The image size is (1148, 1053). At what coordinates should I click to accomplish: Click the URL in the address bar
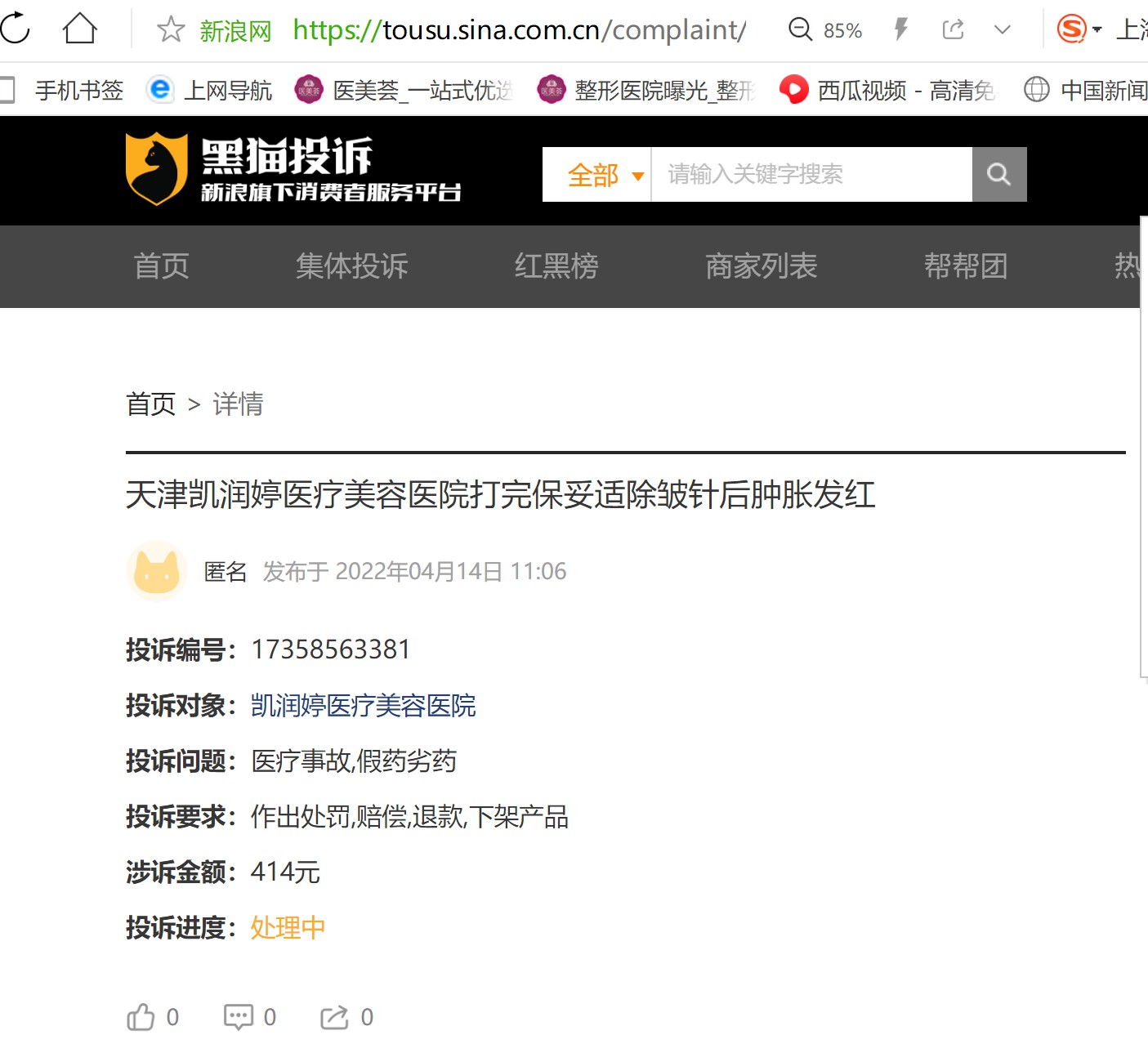click(x=519, y=30)
